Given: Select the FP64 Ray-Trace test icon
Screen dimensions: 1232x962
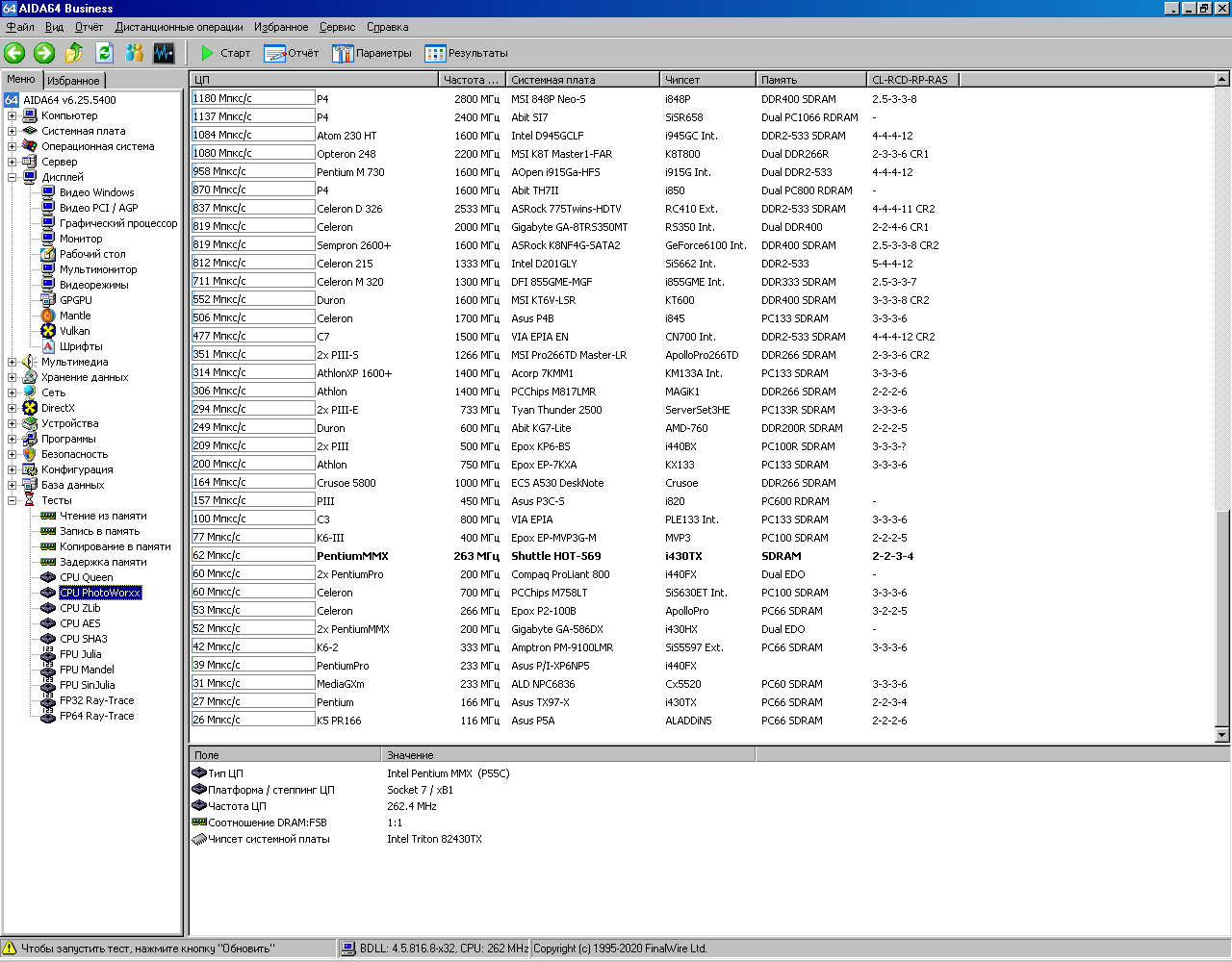Looking at the screenshot, I should click(x=48, y=716).
